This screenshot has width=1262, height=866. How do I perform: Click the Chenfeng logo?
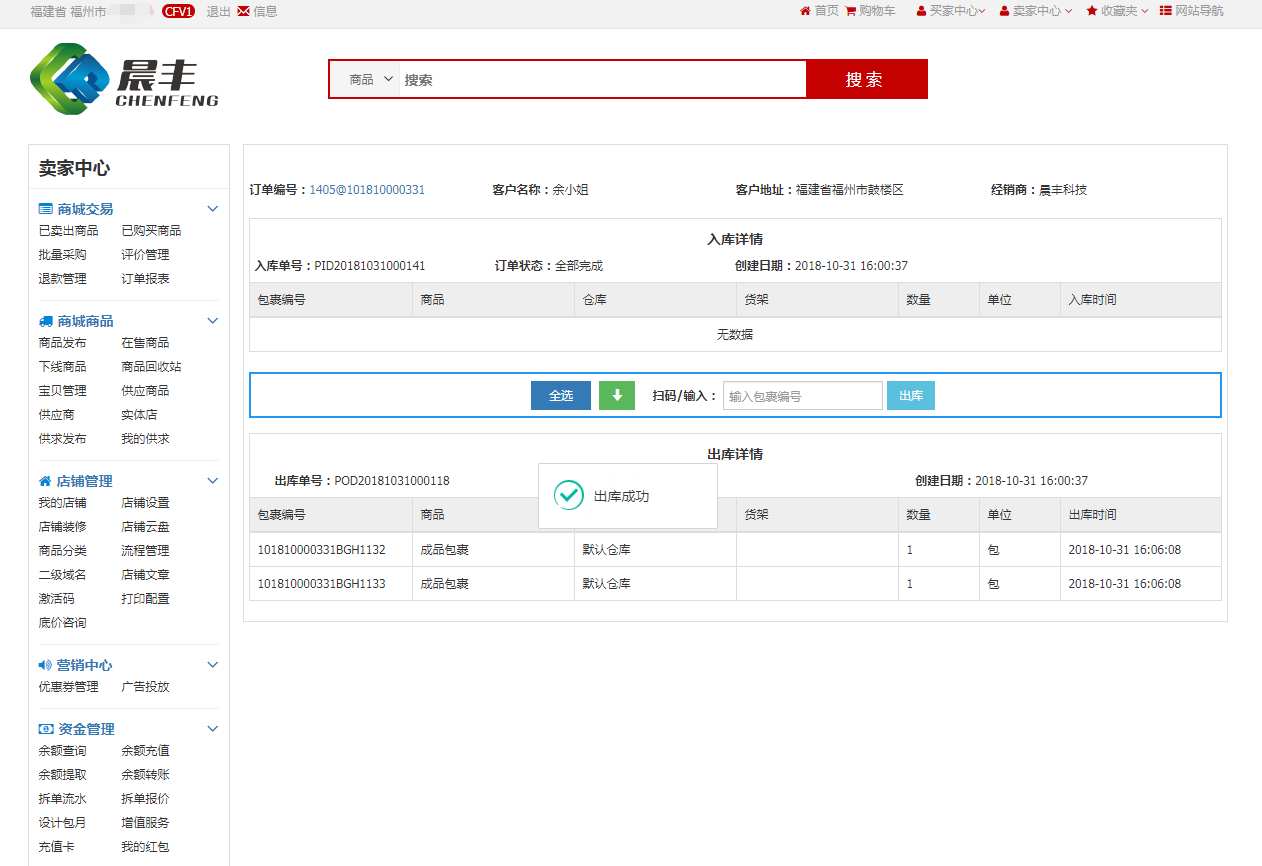pyautogui.click(x=124, y=78)
